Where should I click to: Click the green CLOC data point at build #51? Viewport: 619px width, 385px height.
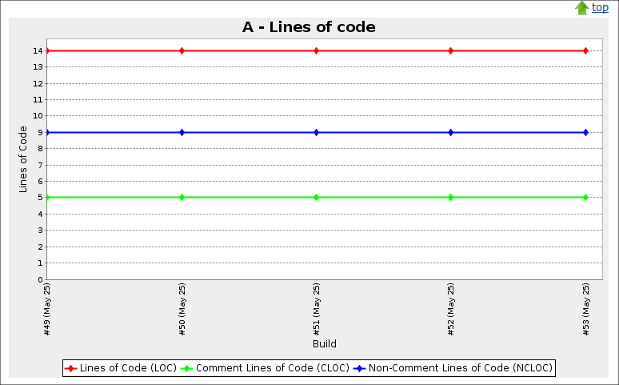316,197
